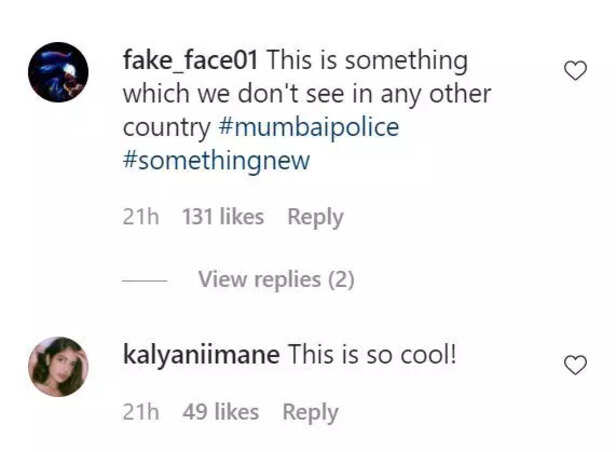Reply to kalyaniimane's comment
616x452 pixels.
click(310, 412)
